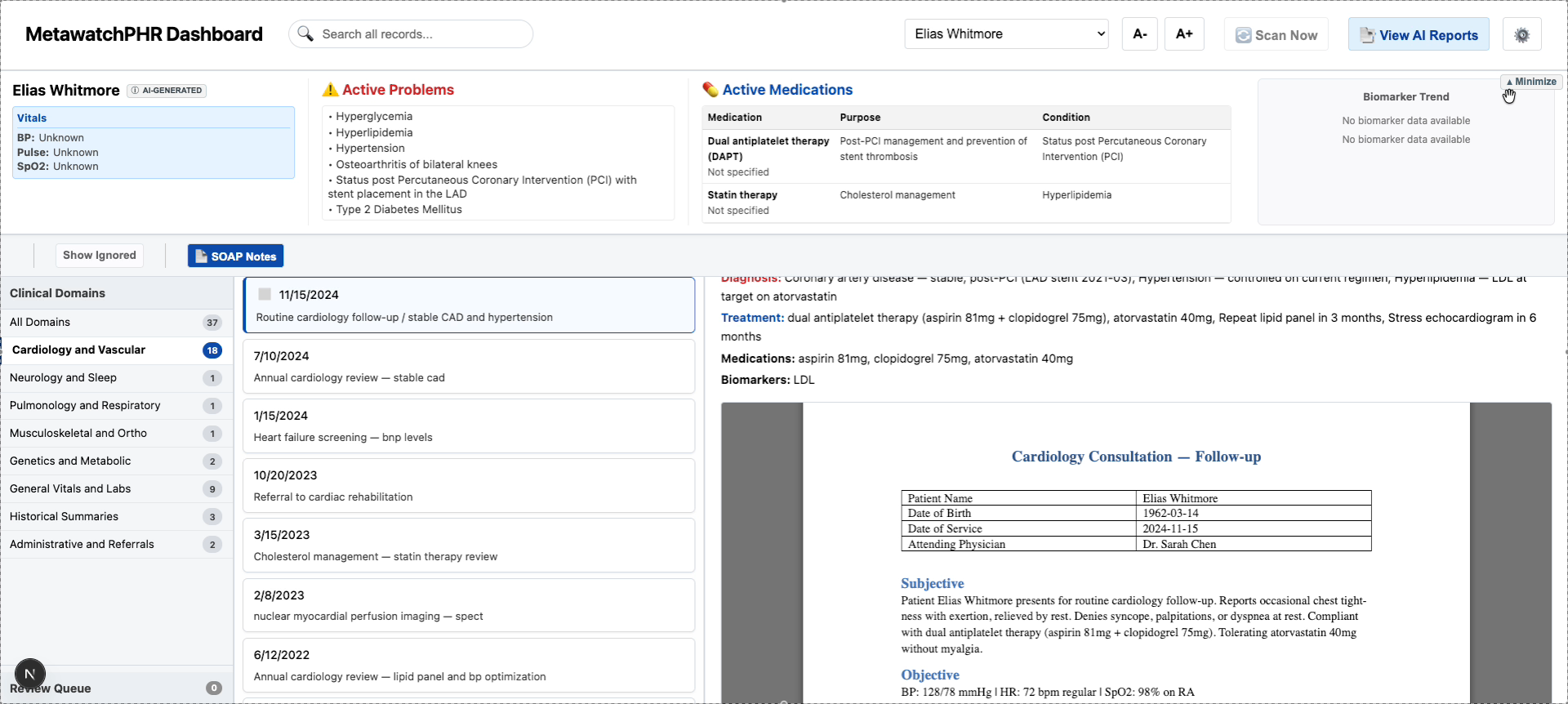Click the SOAP Notes document icon

point(201,256)
